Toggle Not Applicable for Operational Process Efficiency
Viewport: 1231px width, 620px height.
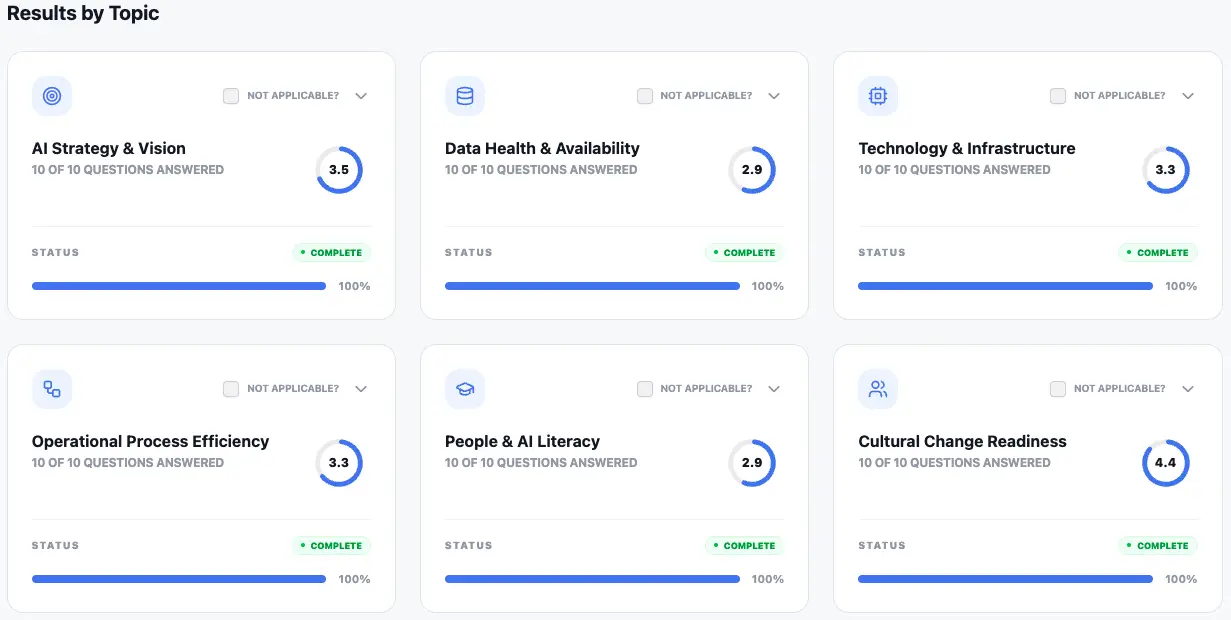pos(231,389)
